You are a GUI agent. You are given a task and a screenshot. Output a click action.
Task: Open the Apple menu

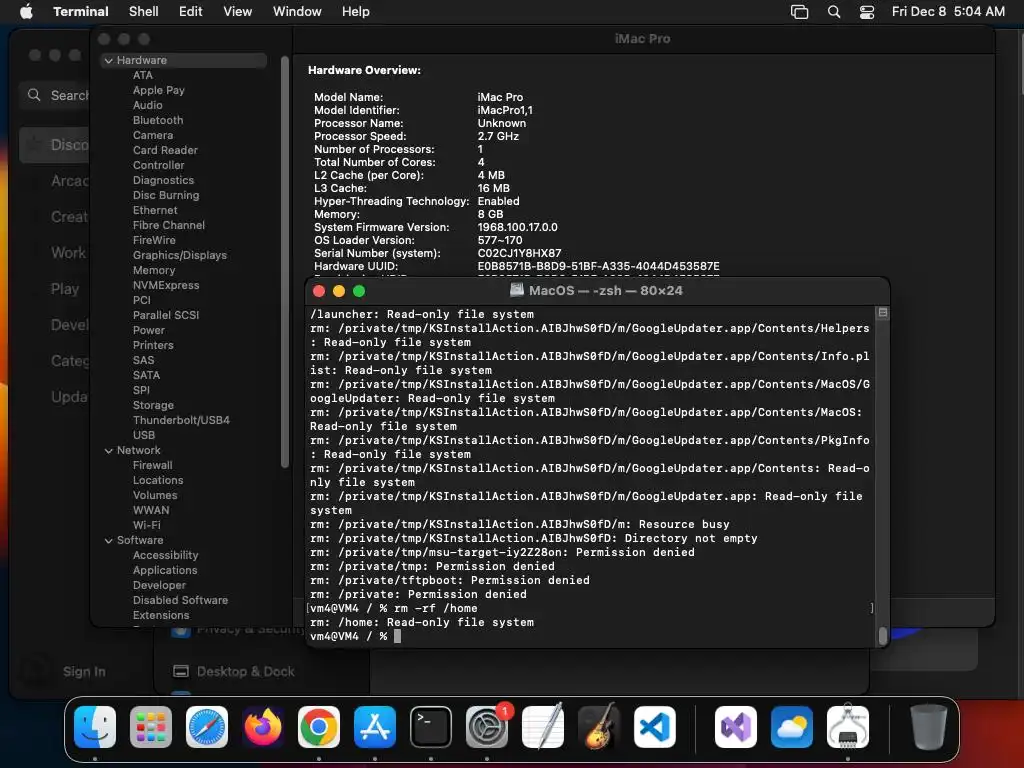[x=26, y=11]
